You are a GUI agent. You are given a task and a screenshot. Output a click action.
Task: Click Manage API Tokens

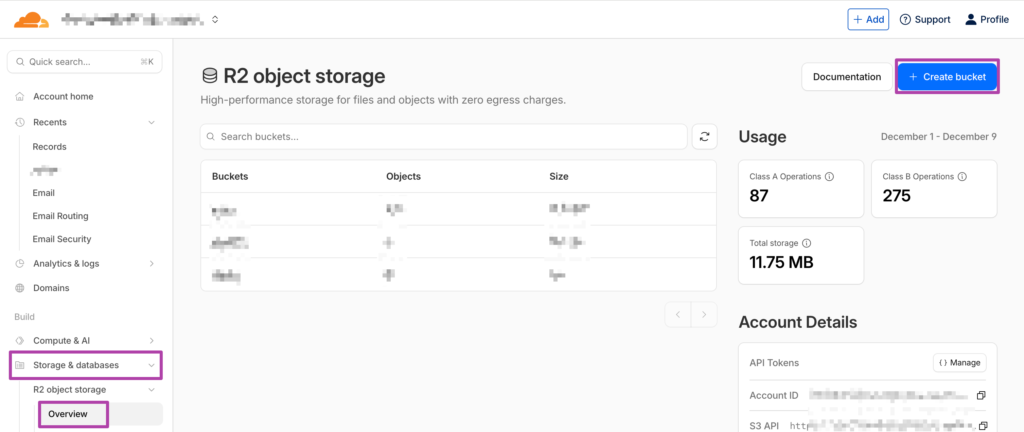(960, 363)
